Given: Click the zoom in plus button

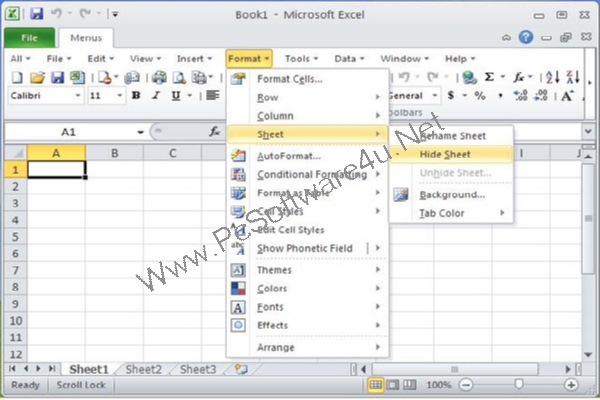Looking at the screenshot, I should pos(571,385).
